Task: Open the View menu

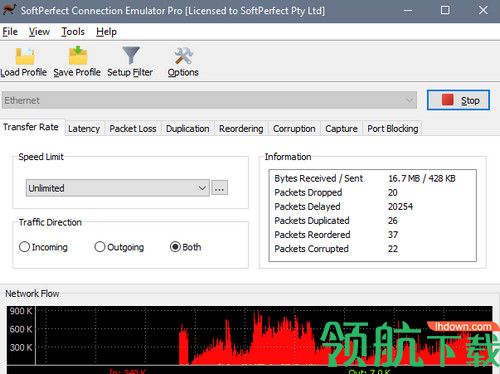Action: pos(39,32)
